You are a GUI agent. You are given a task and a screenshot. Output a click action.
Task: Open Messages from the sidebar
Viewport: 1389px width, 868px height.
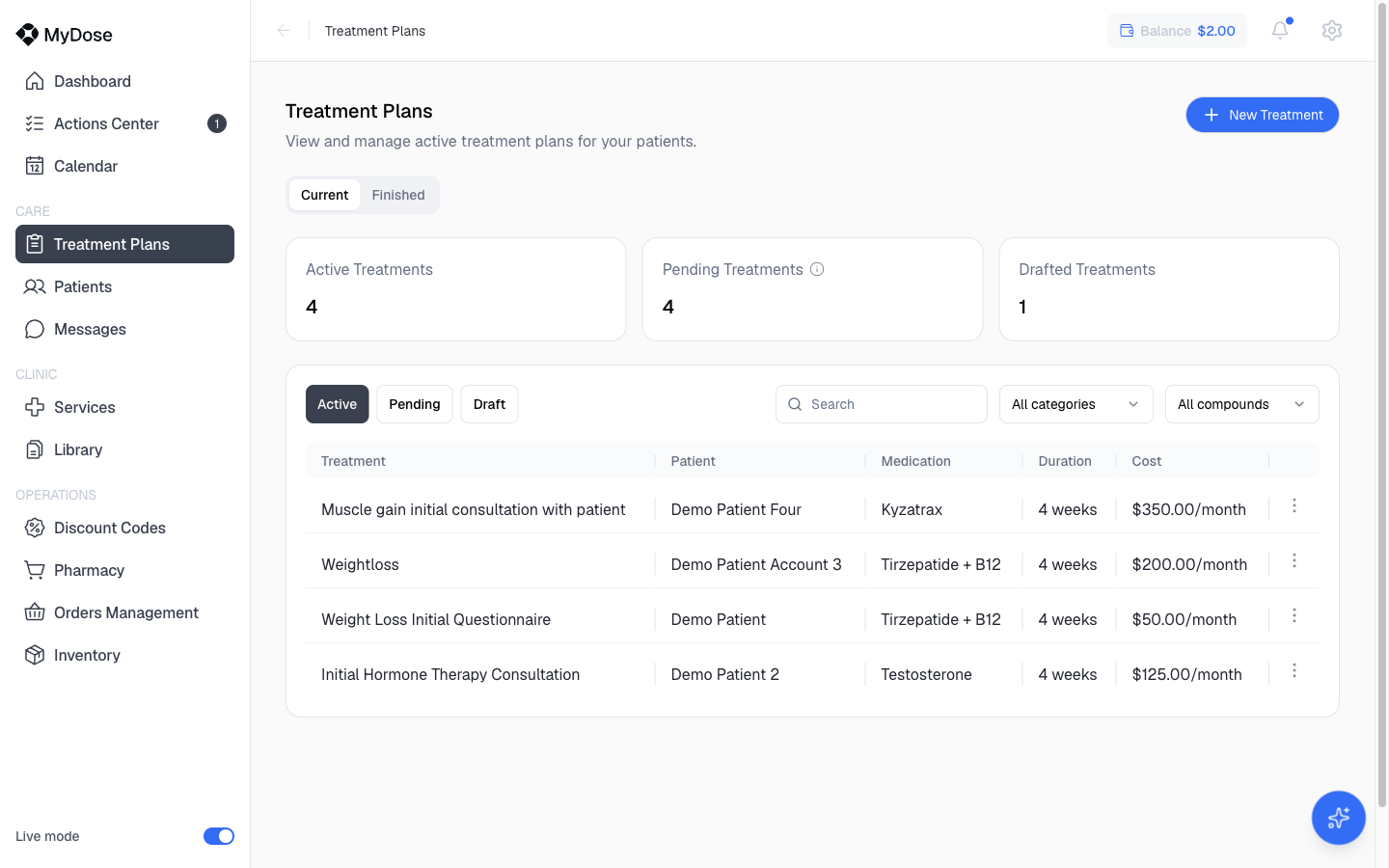point(124,329)
